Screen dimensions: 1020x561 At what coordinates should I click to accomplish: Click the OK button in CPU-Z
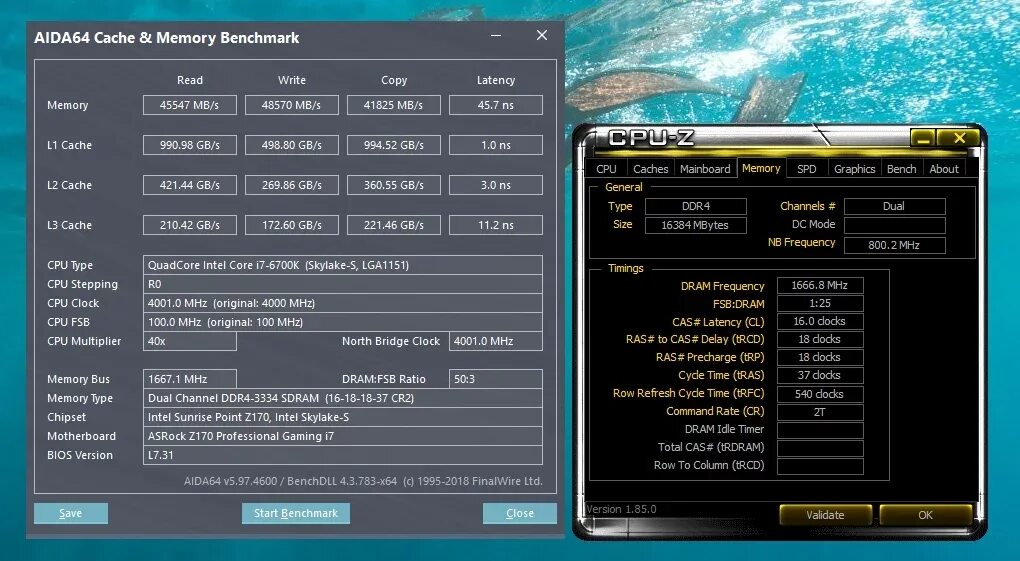click(926, 515)
